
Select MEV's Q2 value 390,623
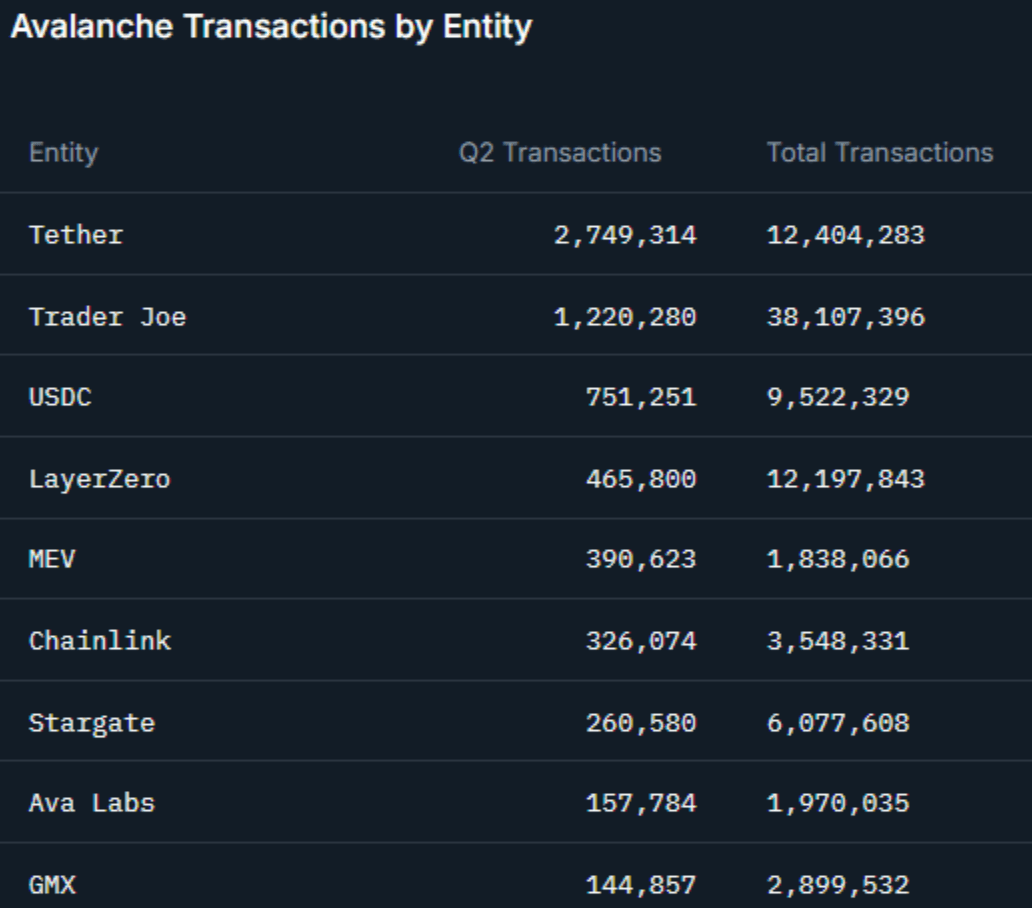640,559
